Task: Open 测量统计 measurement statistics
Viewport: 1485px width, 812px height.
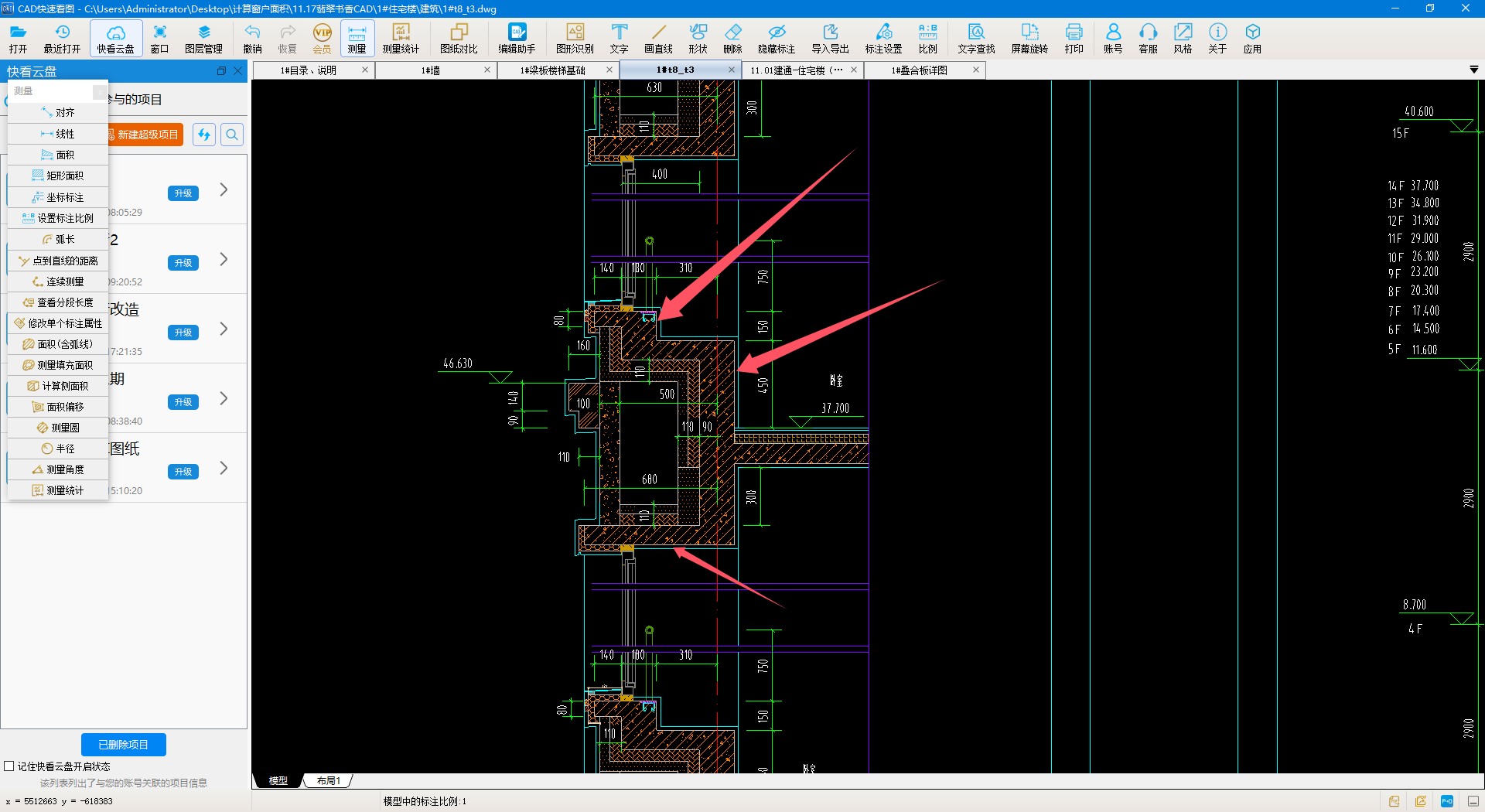Action: (x=401, y=38)
